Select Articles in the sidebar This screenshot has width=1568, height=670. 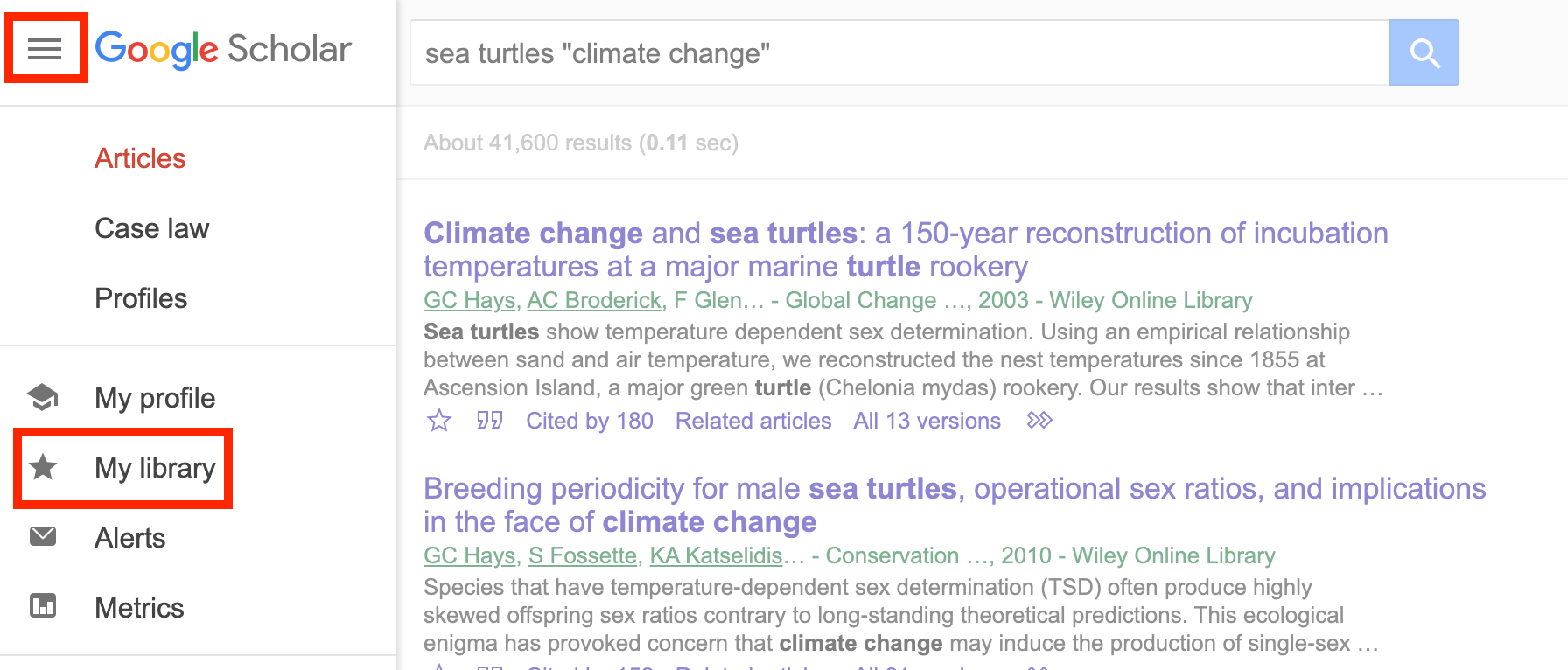pos(140,158)
